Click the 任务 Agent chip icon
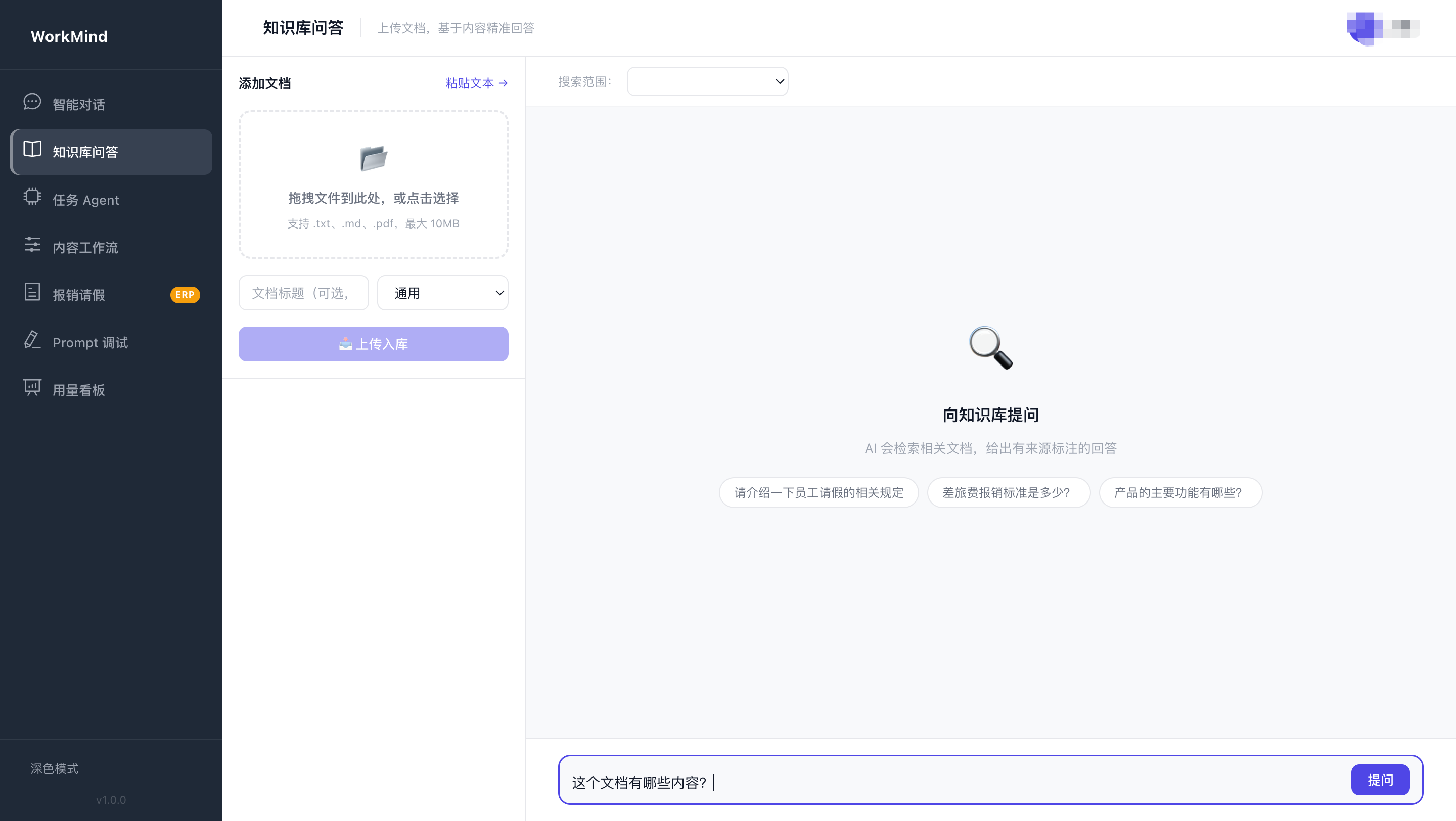The width and height of the screenshot is (1456, 821). pos(32,197)
